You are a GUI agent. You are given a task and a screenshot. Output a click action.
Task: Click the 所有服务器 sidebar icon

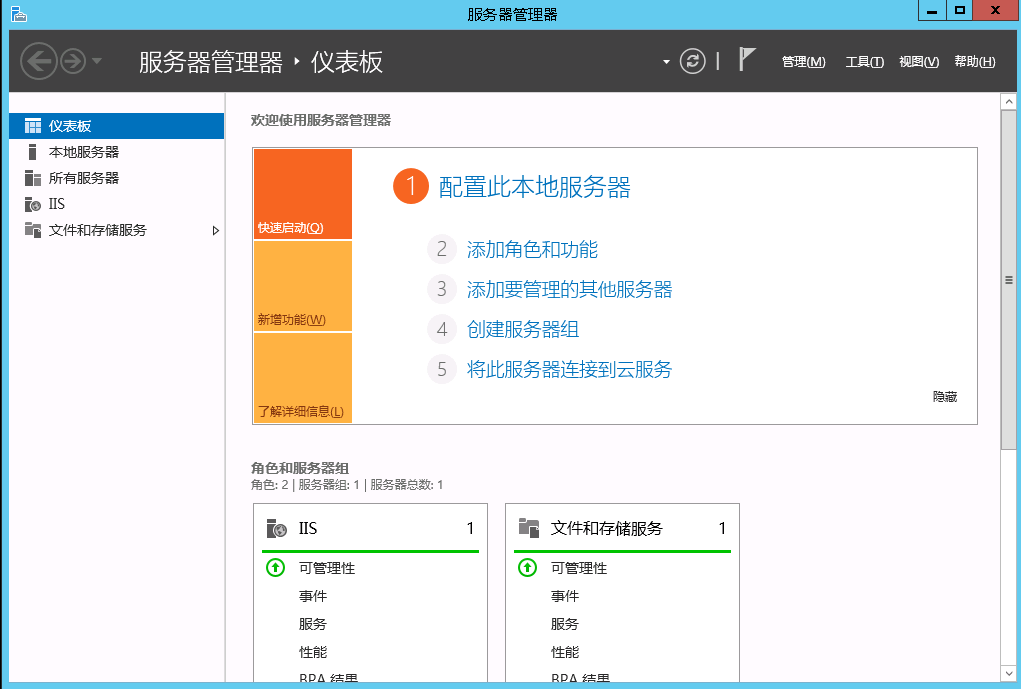(x=33, y=178)
